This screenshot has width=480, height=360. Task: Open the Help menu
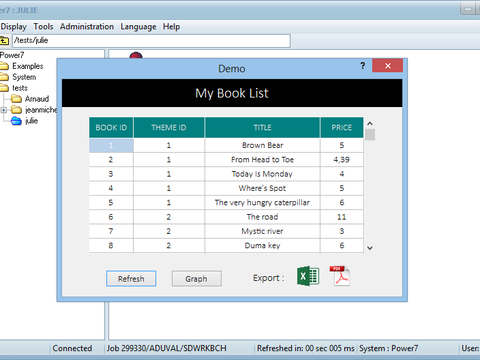click(171, 27)
